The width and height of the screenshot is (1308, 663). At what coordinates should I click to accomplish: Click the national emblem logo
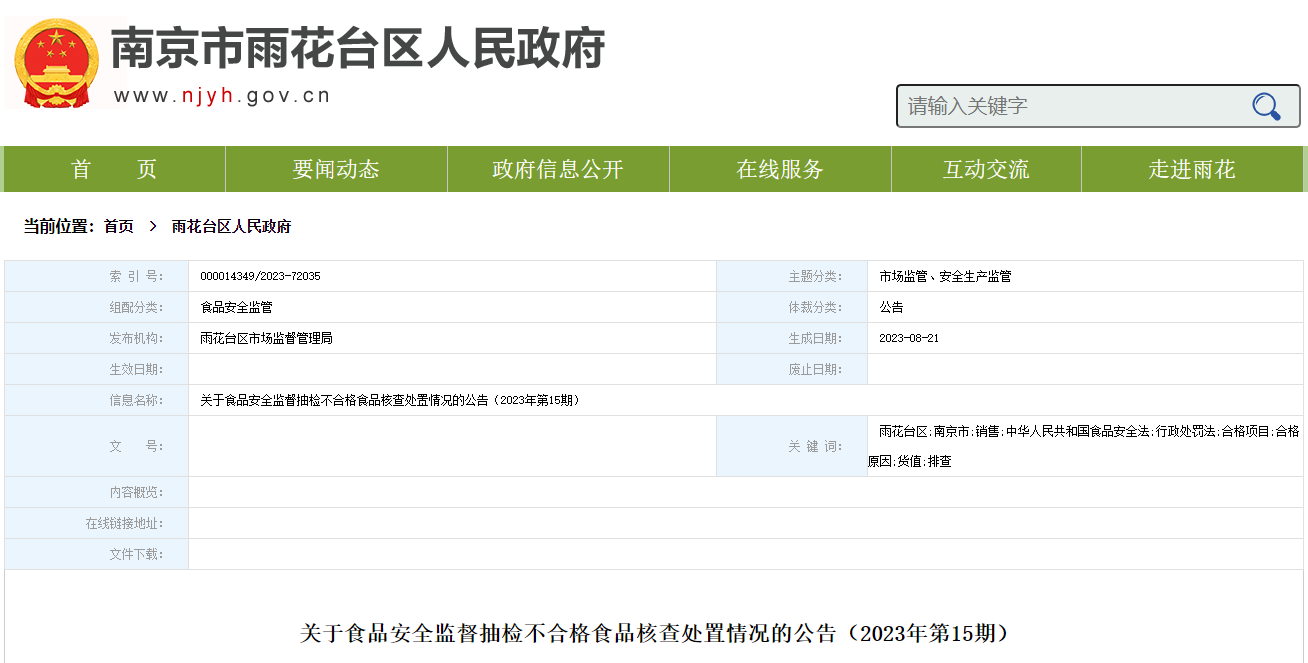(57, 62)
